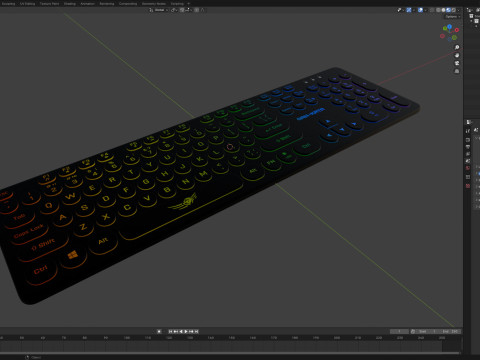Open the Render properties tab icon

click(468, 140)
